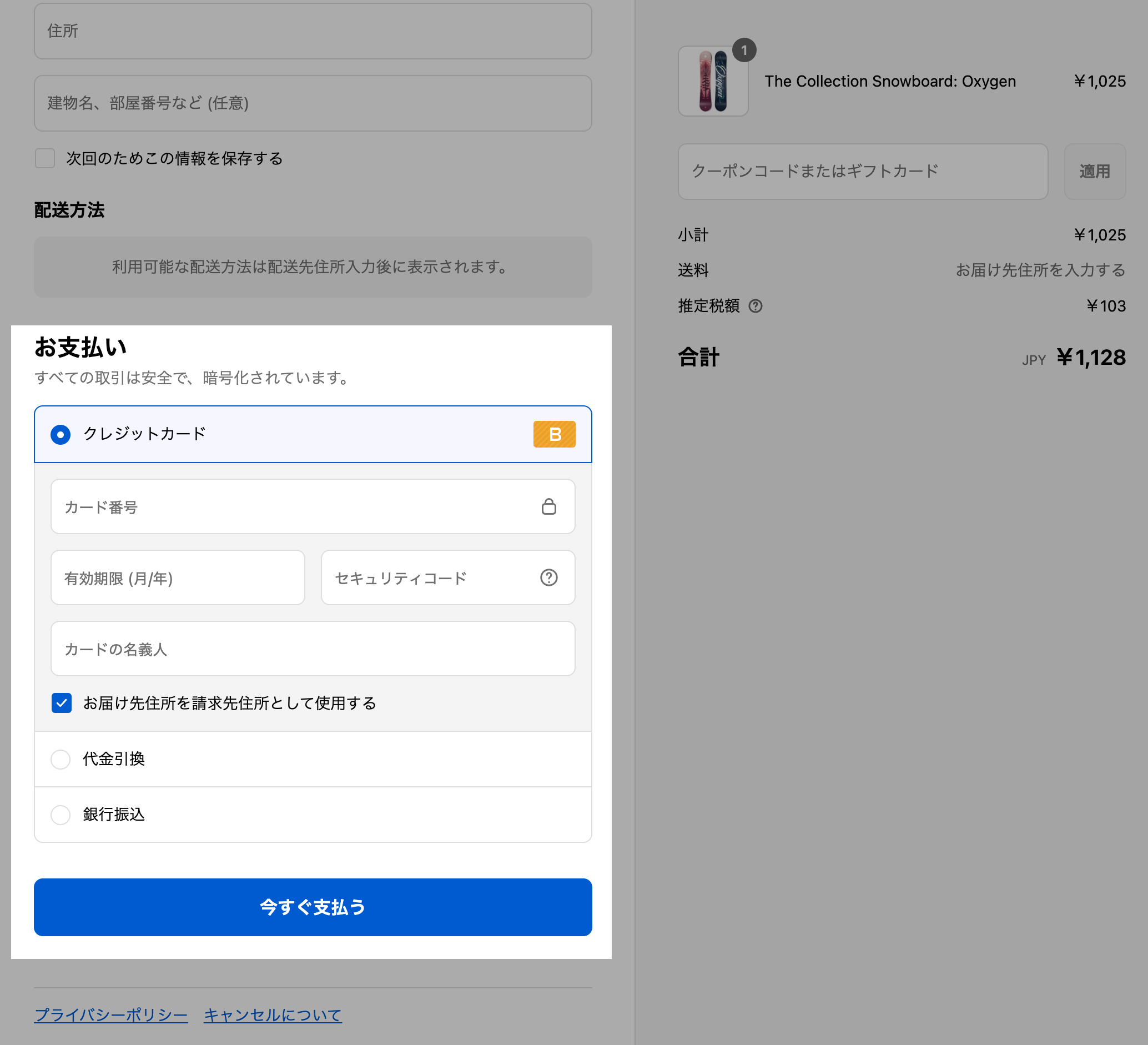Viewport: 1148px width, 1045px height.
Task: Focus the 建物名、部屋番号など field
Action: click(x=313, y=103)
